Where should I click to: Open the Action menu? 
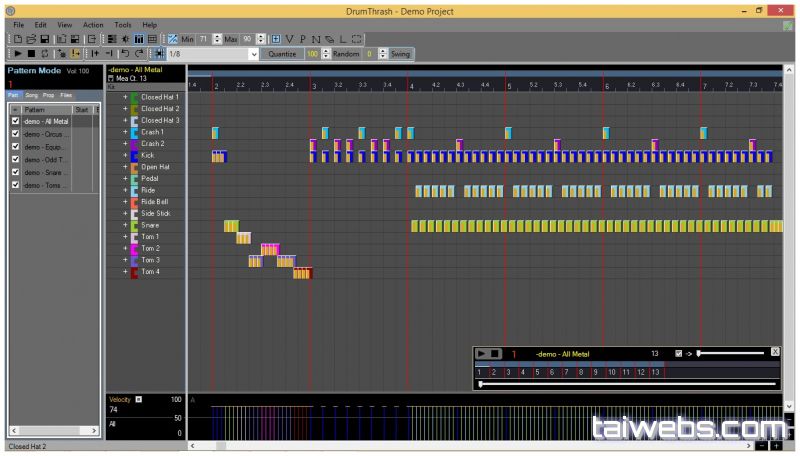tap(93, 24)
